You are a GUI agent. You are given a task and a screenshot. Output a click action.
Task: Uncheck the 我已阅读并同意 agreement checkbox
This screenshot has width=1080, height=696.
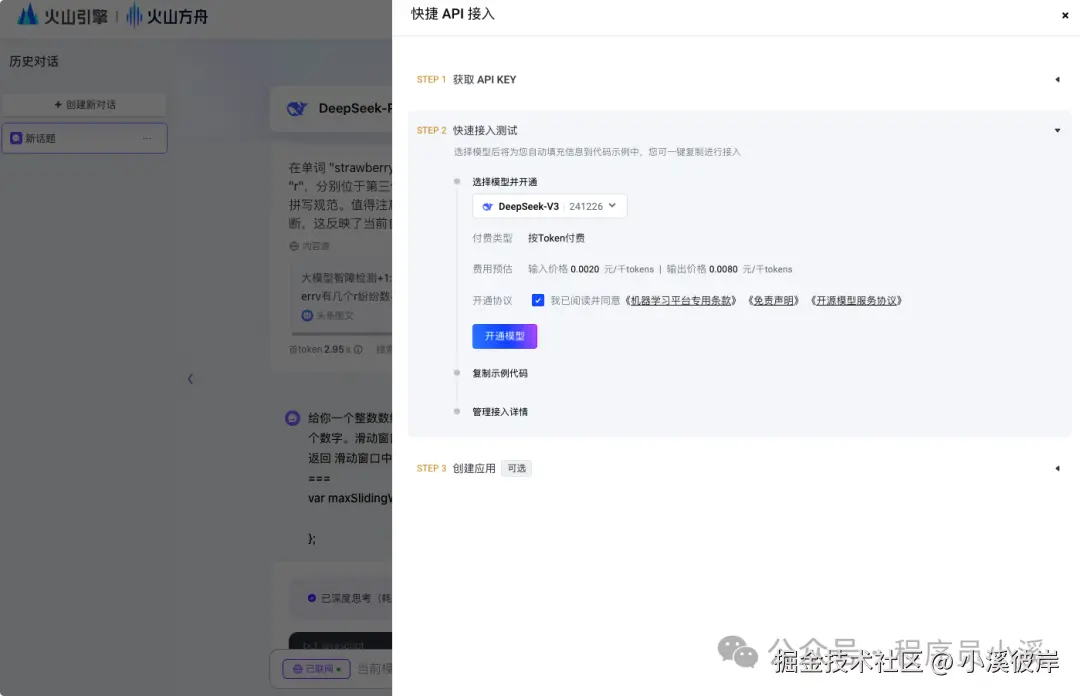538,299
